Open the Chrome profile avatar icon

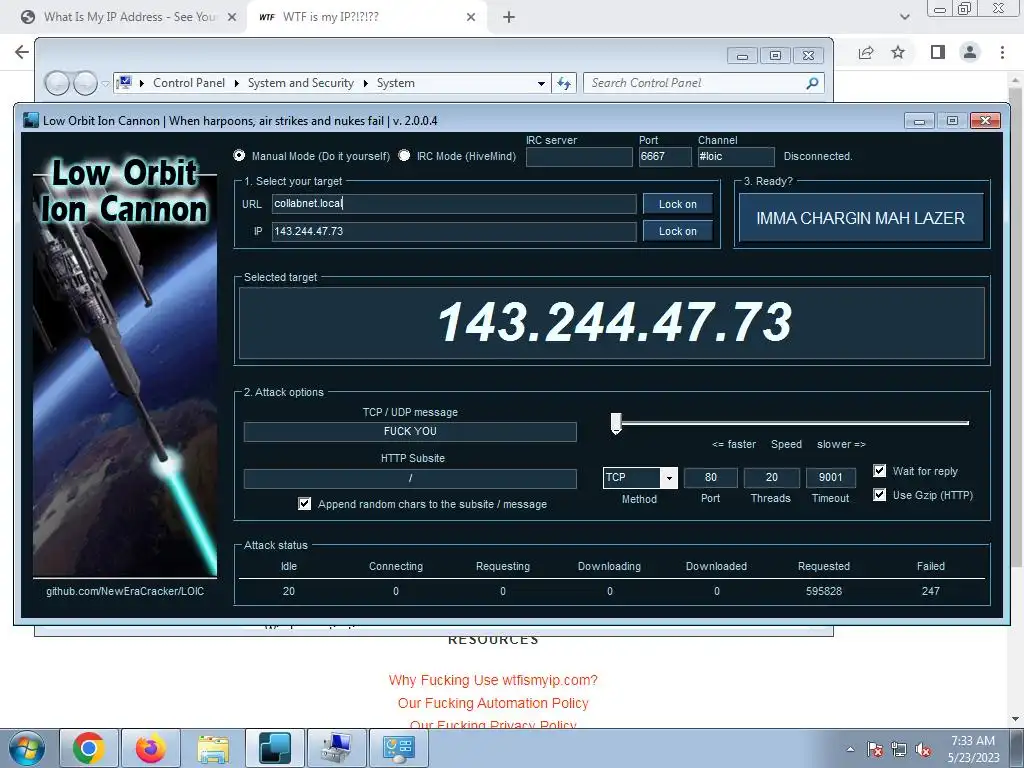pos(970,52)
